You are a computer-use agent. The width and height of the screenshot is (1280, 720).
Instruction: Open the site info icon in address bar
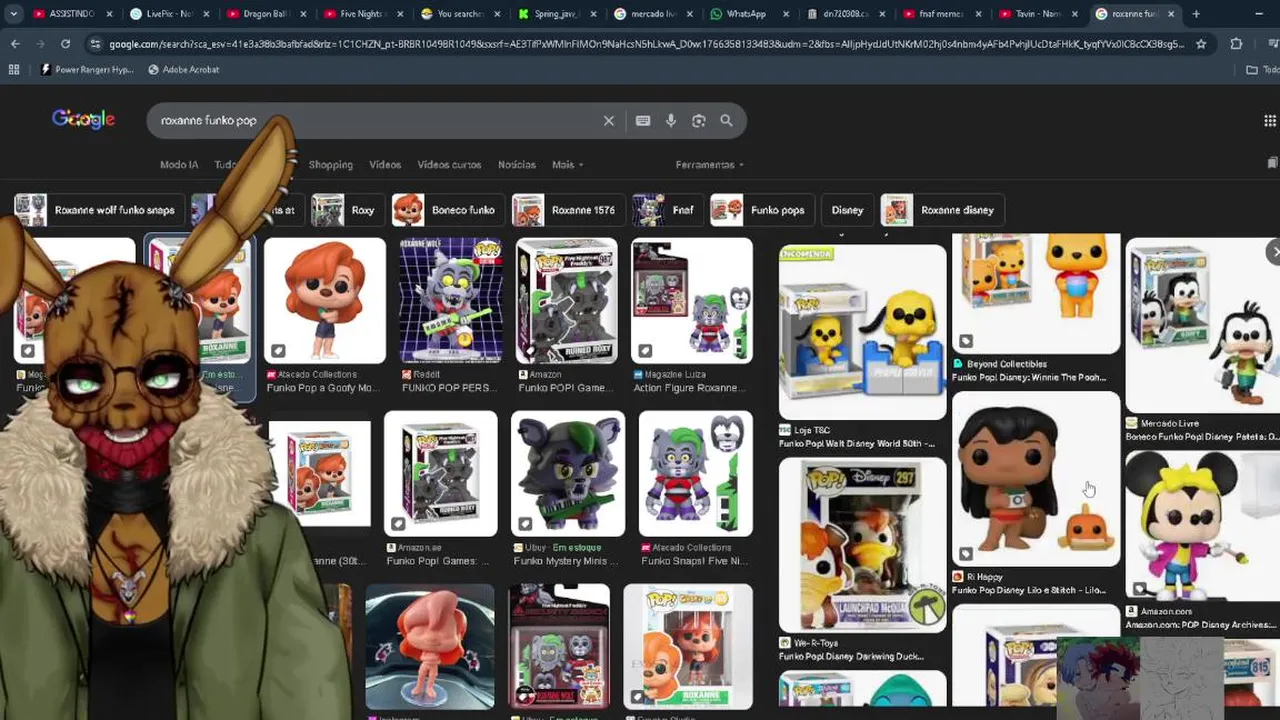(95, 44)
